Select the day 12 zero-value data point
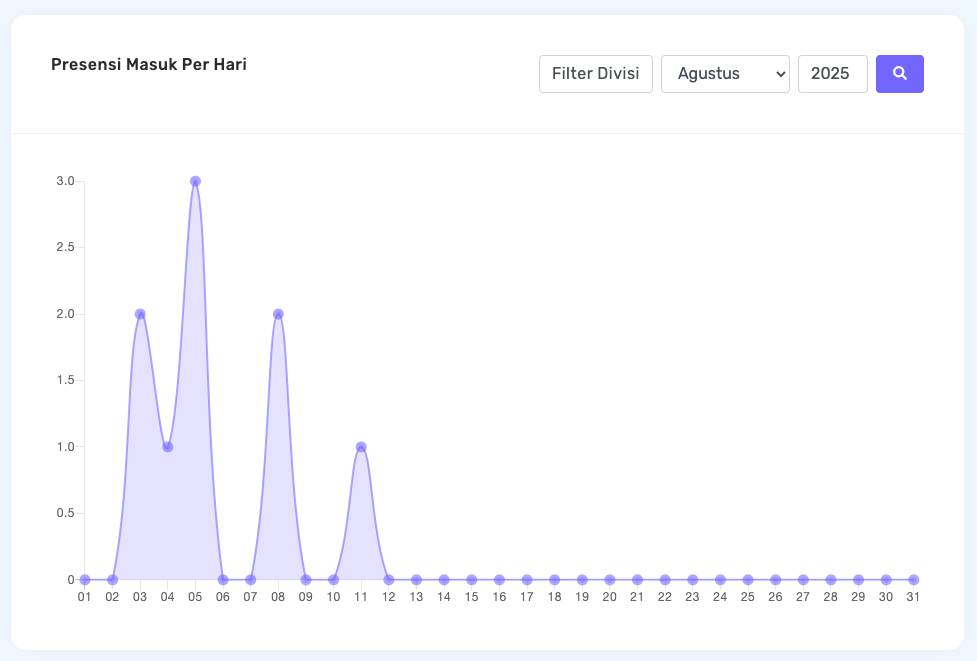This screenshot has height=661, width=977. coord(389,580)
